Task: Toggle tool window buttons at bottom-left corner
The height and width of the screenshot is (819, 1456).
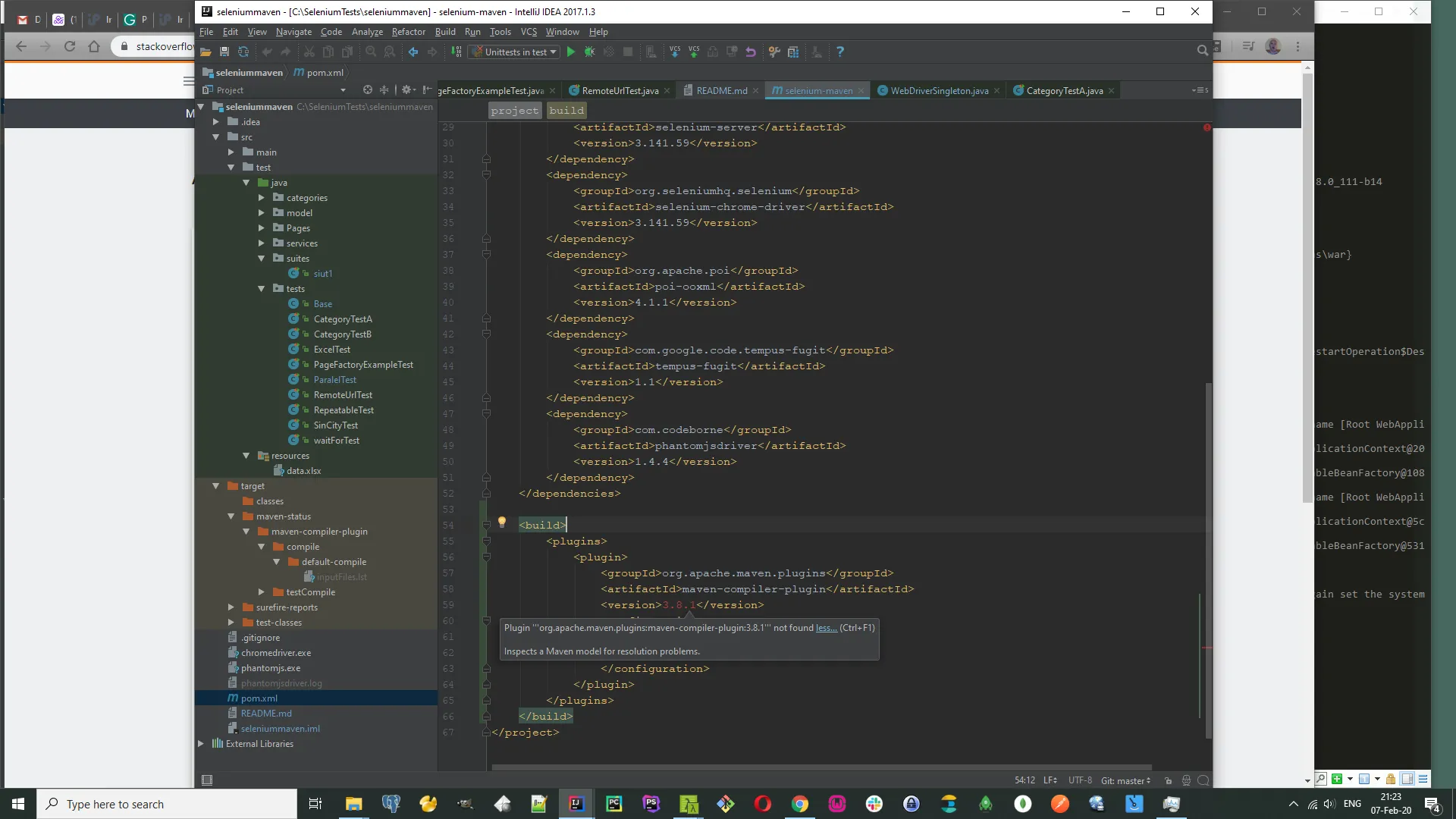Action: pyautogui.click(x=207, y=780)
